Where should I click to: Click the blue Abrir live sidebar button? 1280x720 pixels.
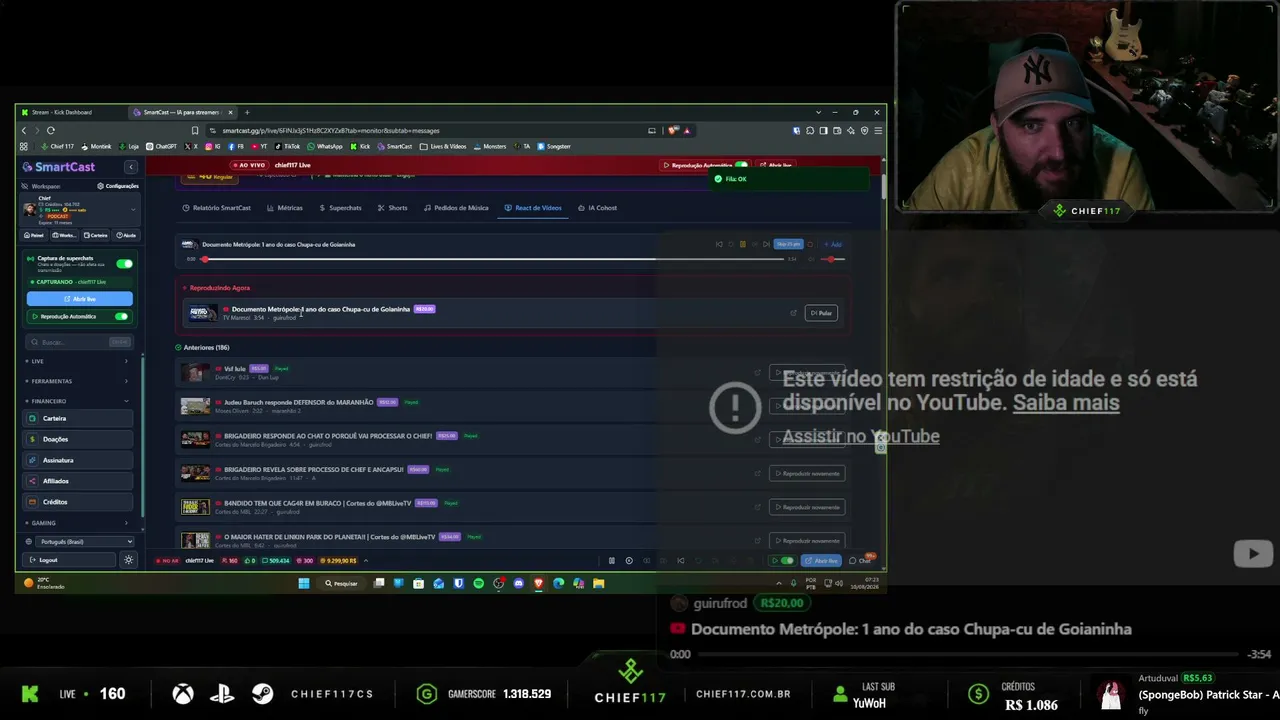(x=79, y=299)
